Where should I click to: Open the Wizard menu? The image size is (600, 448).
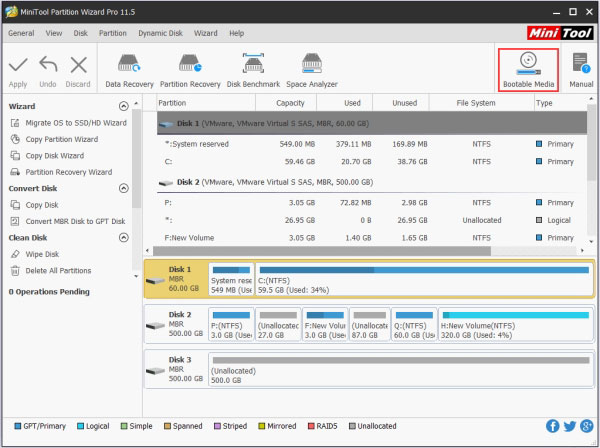coord(205,33)
